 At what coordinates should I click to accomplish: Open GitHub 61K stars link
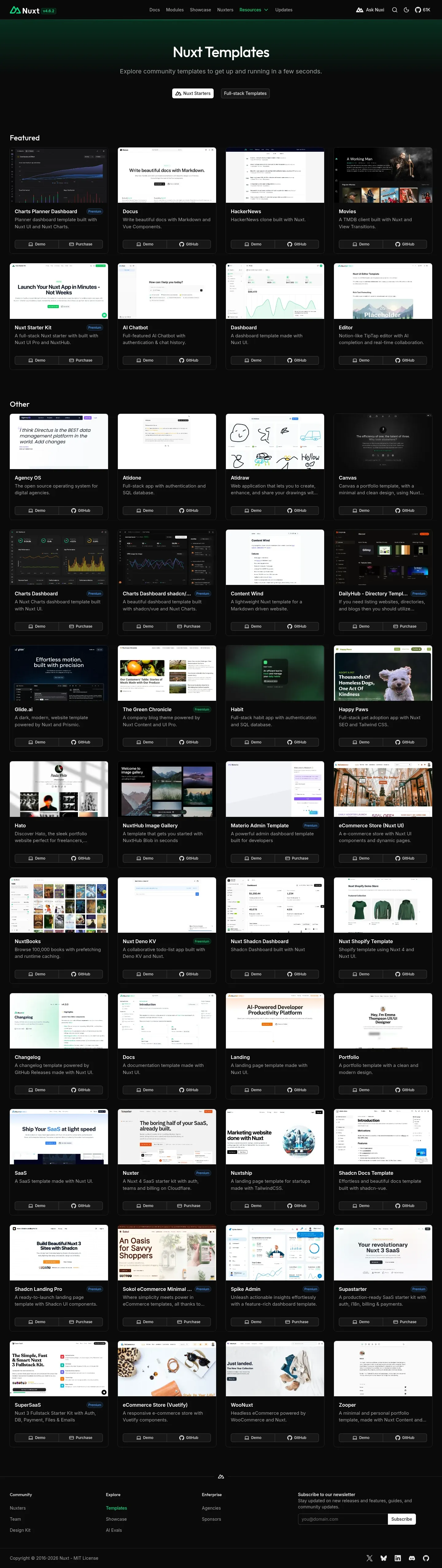(x=423, y=10)
